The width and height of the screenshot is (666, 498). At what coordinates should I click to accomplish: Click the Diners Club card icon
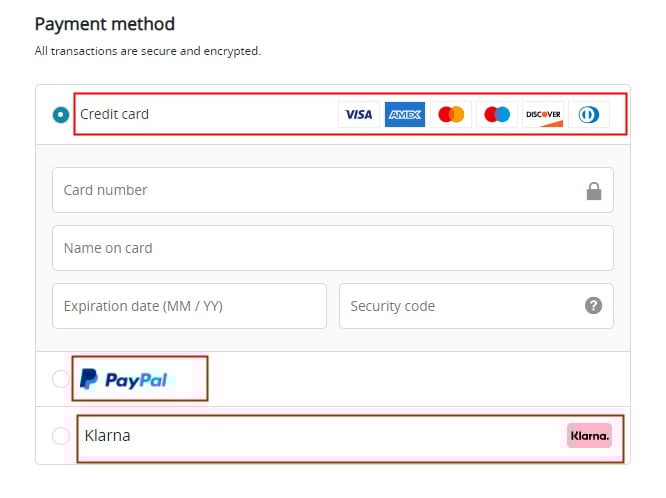pos(588,115)
